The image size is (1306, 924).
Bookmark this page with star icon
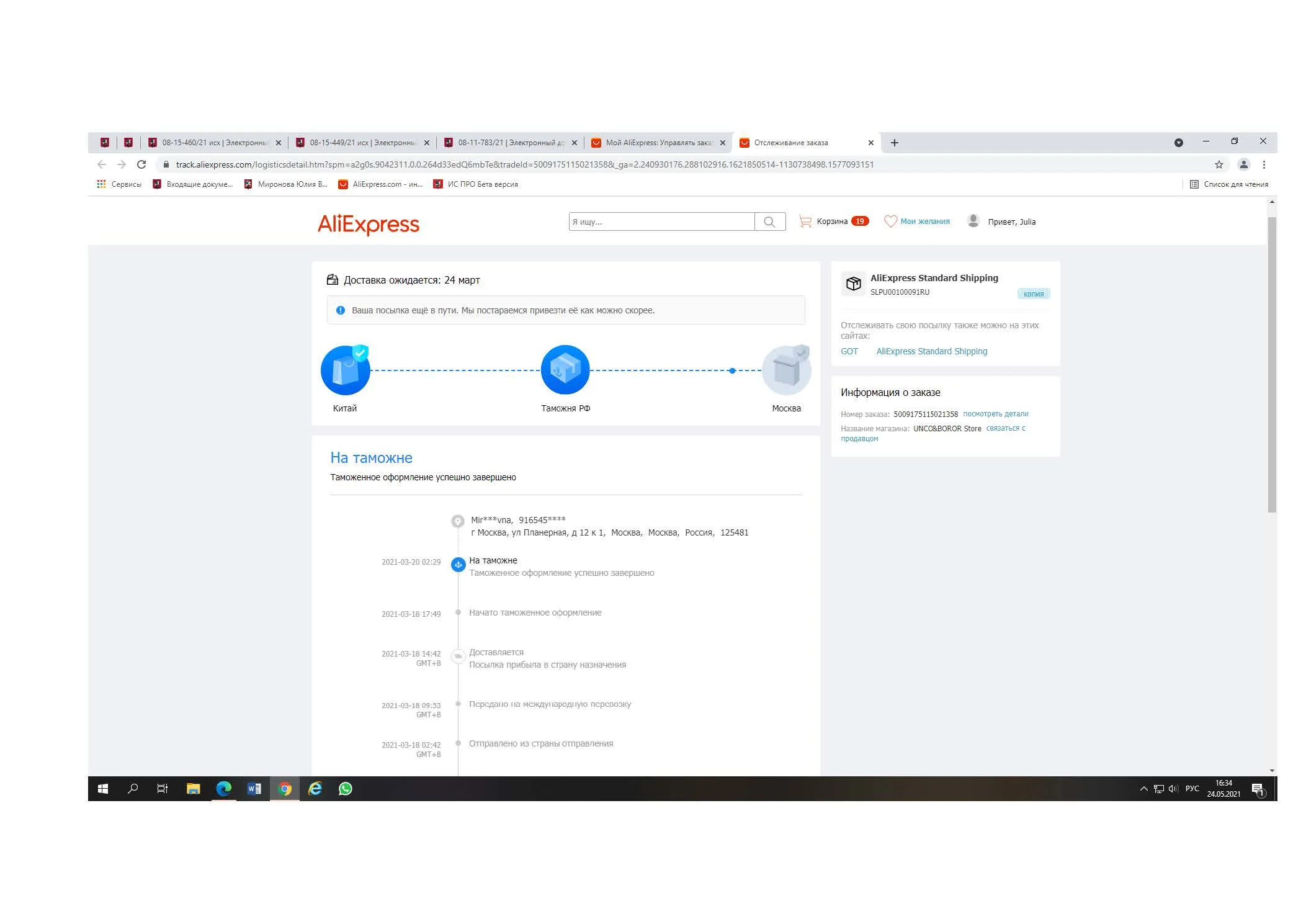click(x=1219, y=164)
